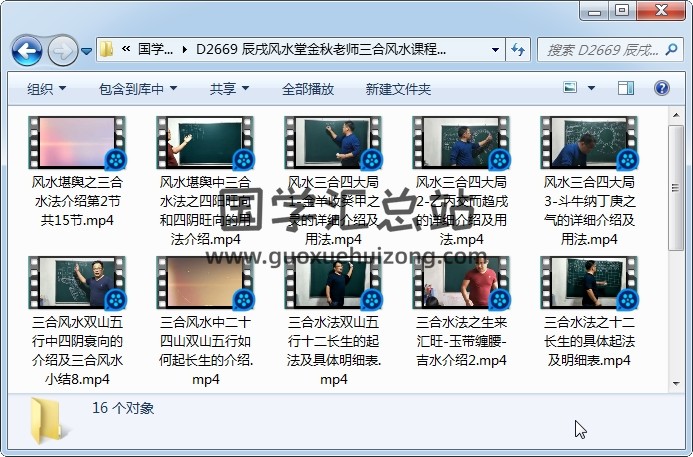
Task: Select thumbnail 风水三合四大局2-乙丙交而趋戌
Action: [461, 143]
